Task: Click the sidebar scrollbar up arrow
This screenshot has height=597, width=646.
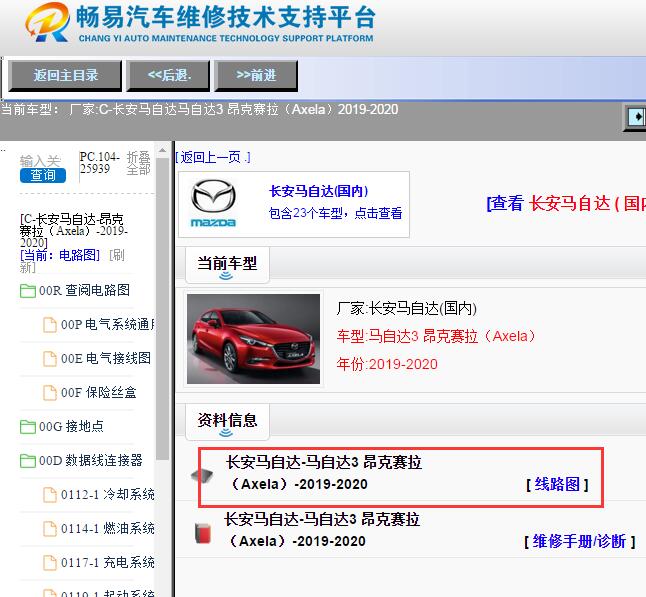Action: click(x=162, y=150)
